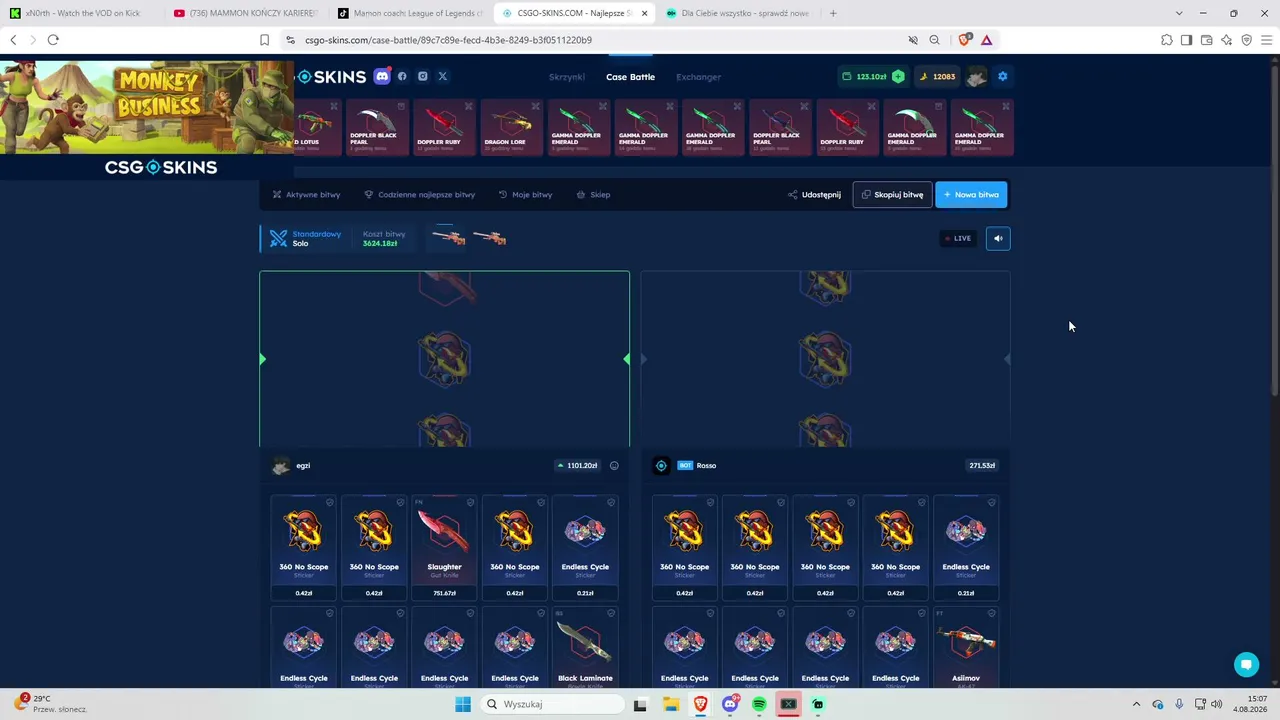The width and height of the screenshot is (1280, 720).
Task: Open the support chat bubble
Action: click(x=1246, y=664)
